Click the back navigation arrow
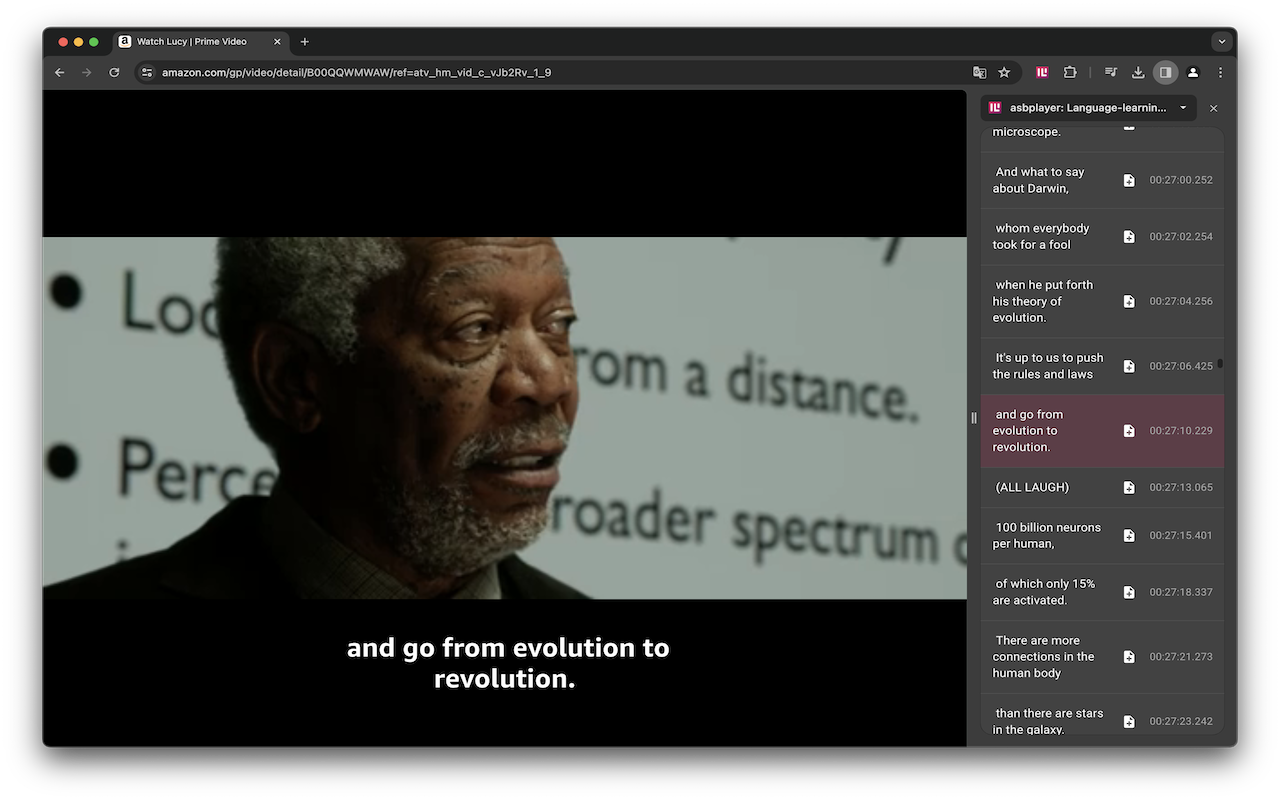Image resolution: width=1280 pixels, height=800 pixels. [59, 72]
